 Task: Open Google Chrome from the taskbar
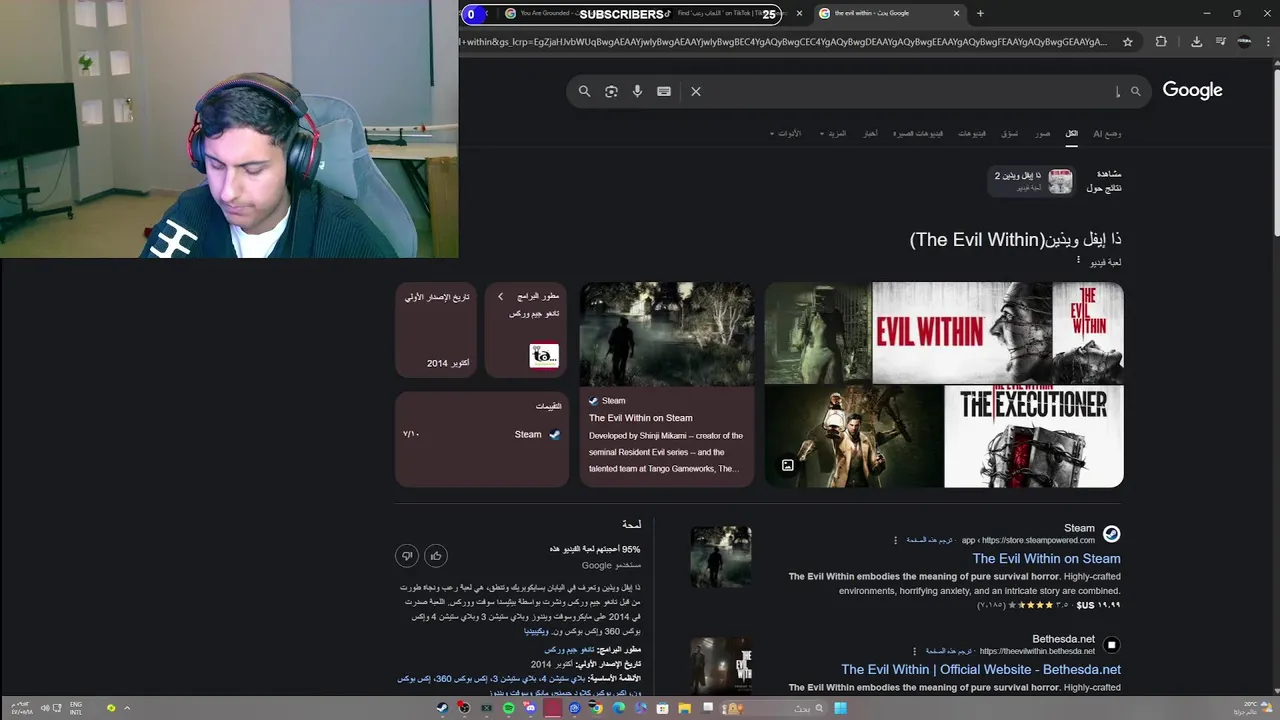pyautogui.click(x=596, y=708)
